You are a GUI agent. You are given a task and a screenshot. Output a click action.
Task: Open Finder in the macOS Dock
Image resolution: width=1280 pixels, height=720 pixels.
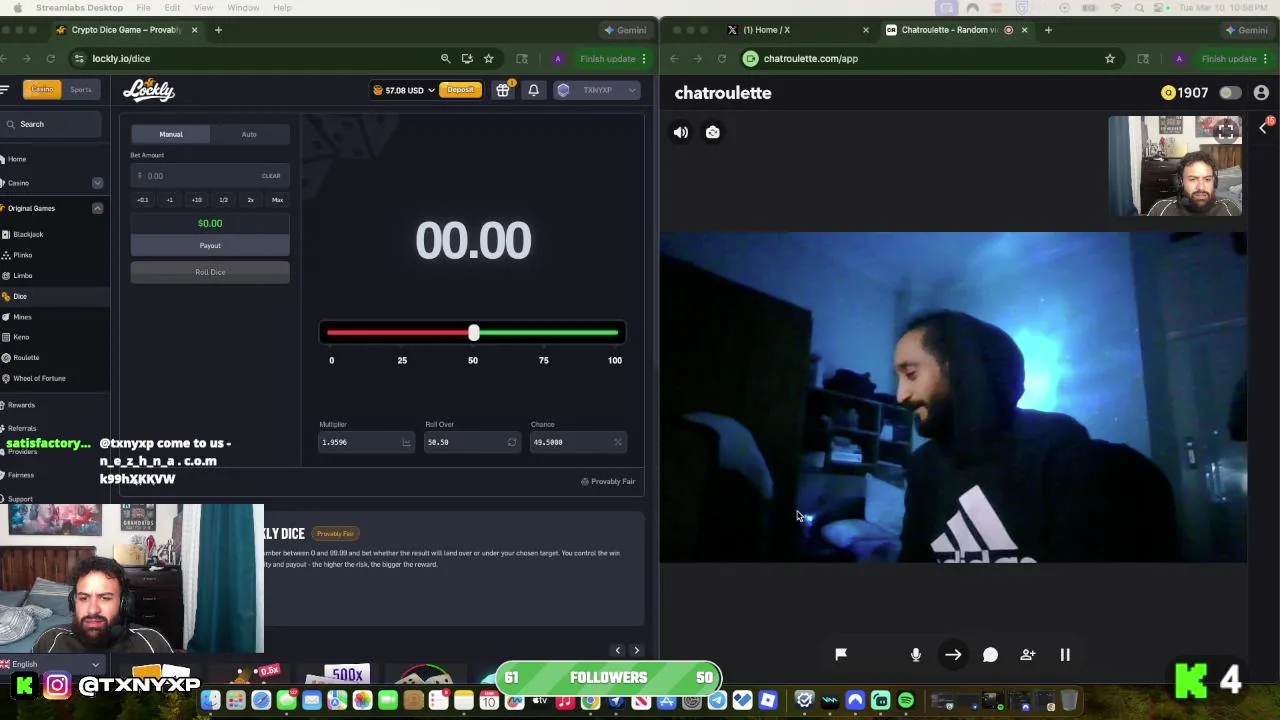pos(210,701)
